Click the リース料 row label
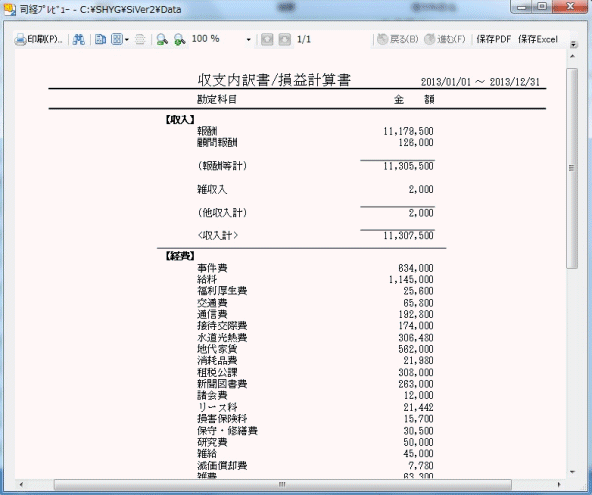Screen dimensions: 592x495 [217, 407]
